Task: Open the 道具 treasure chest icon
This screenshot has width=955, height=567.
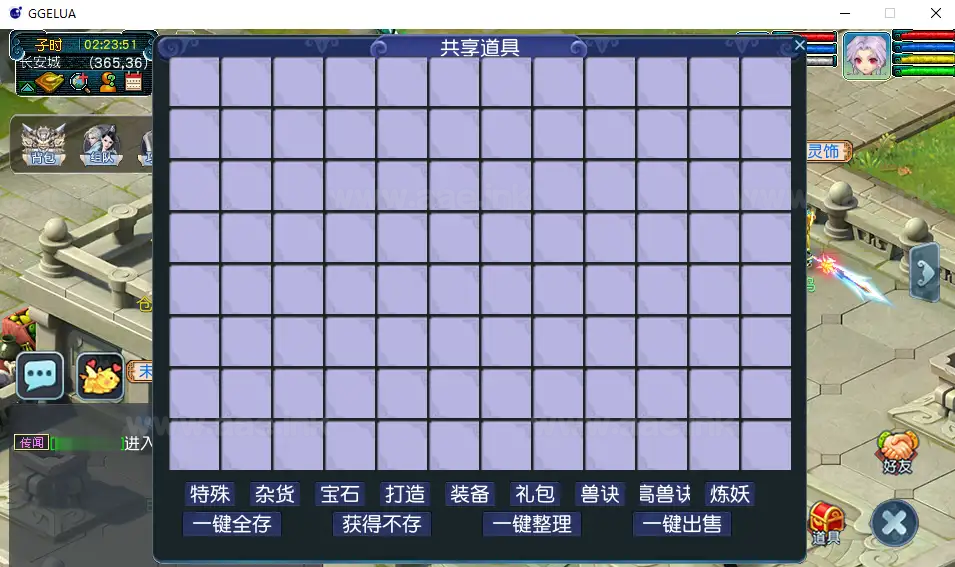Action: [826, 523]
